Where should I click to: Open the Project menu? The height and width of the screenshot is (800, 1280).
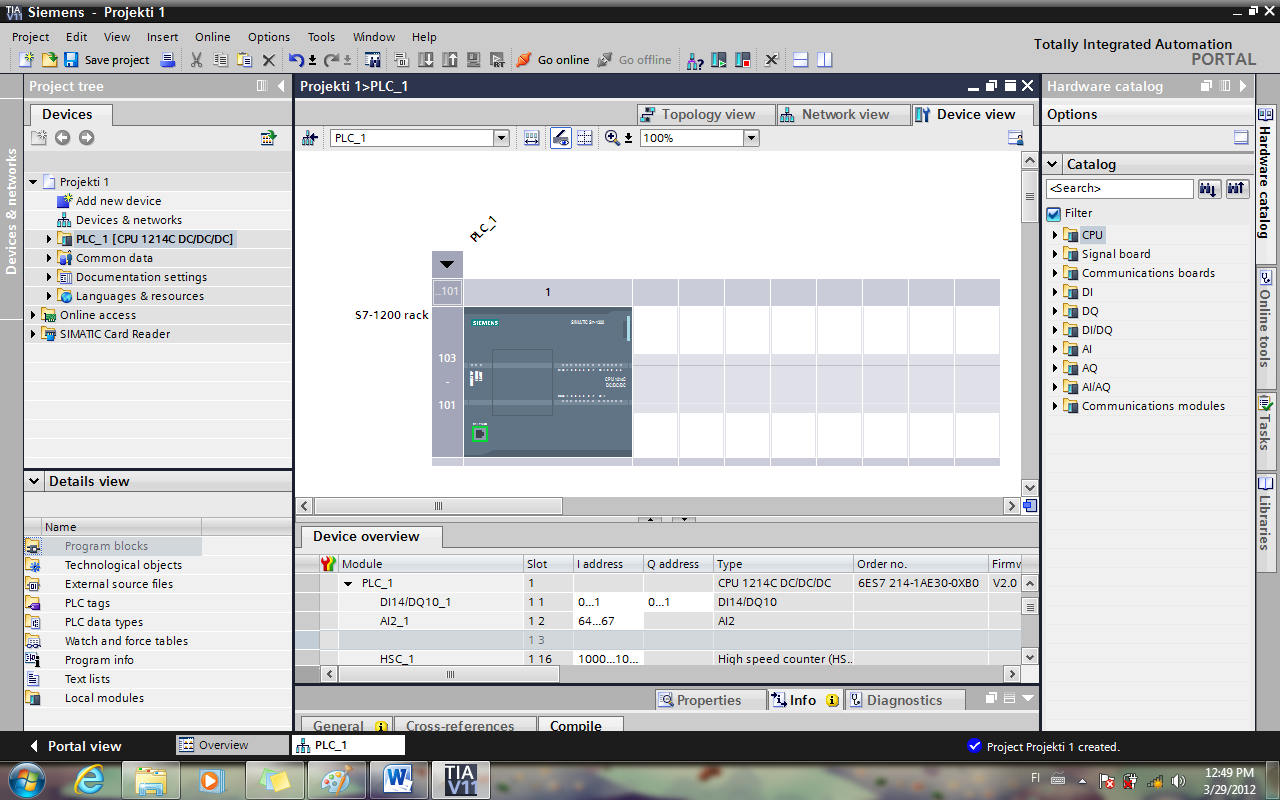coord(30,37)
